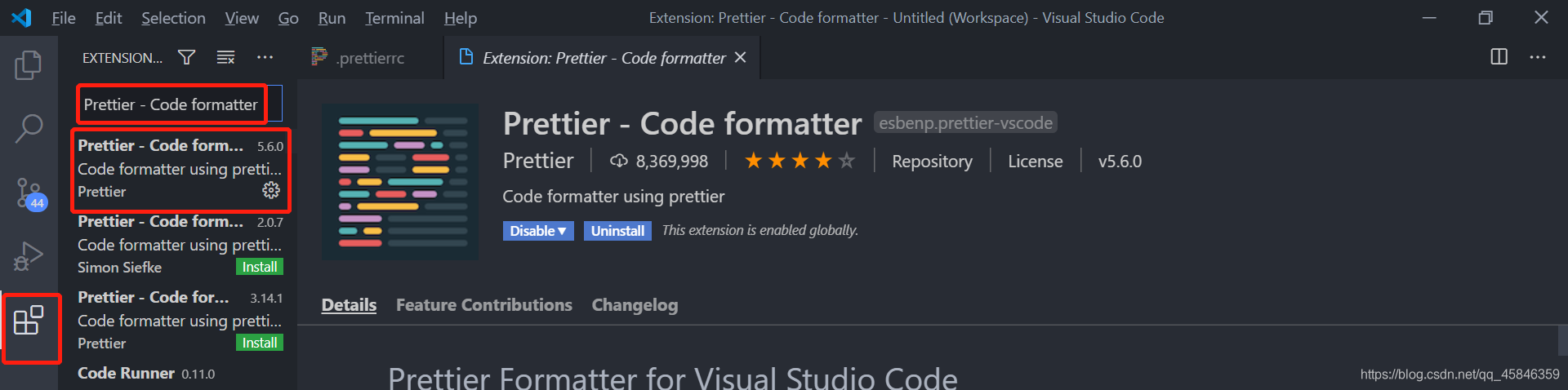Click the manage gear on installed Prettier
Viewport: 1568px width, 390px height.
pos(271,190)
